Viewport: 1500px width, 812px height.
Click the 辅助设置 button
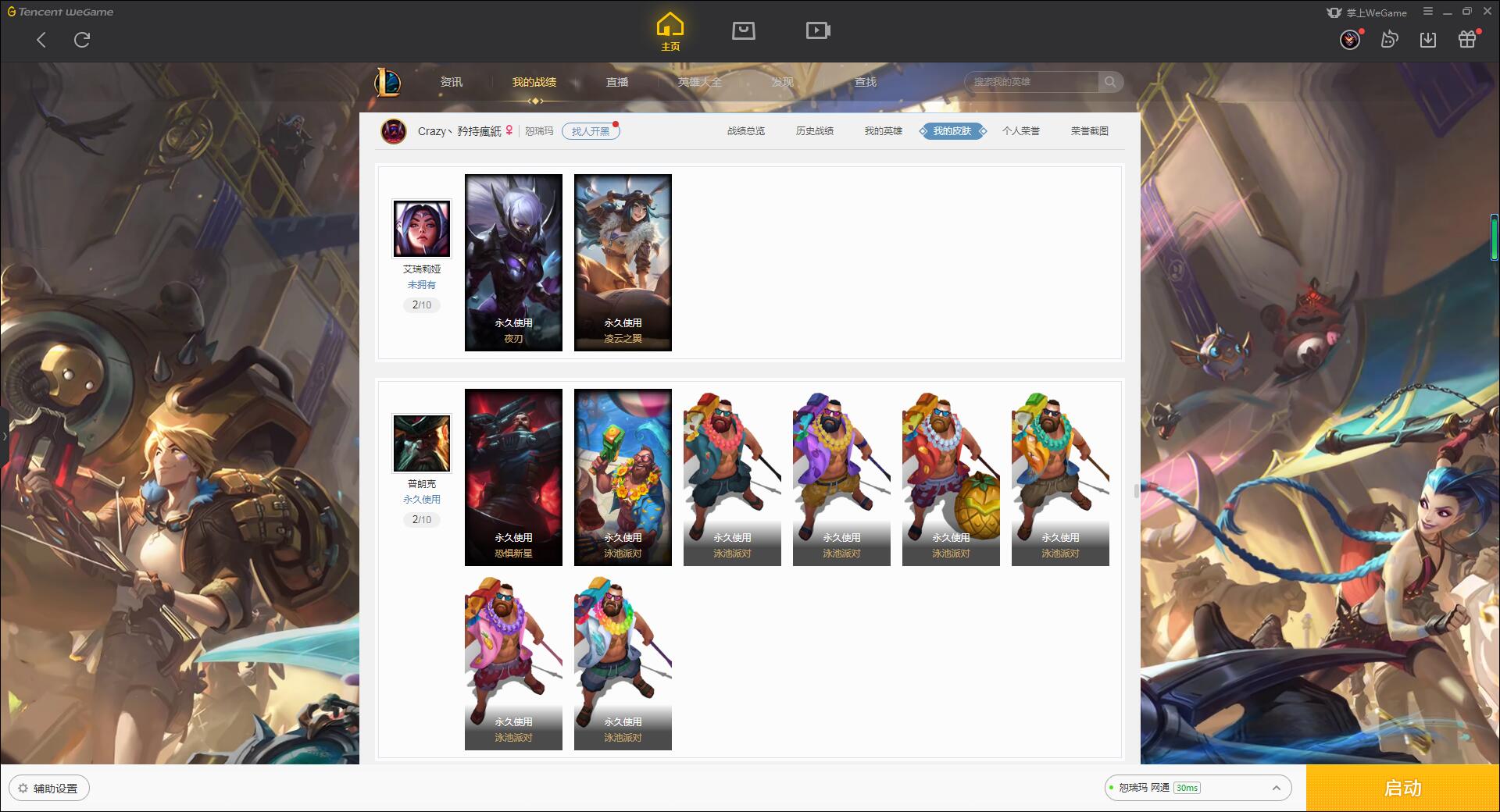(x=49, y=789)
